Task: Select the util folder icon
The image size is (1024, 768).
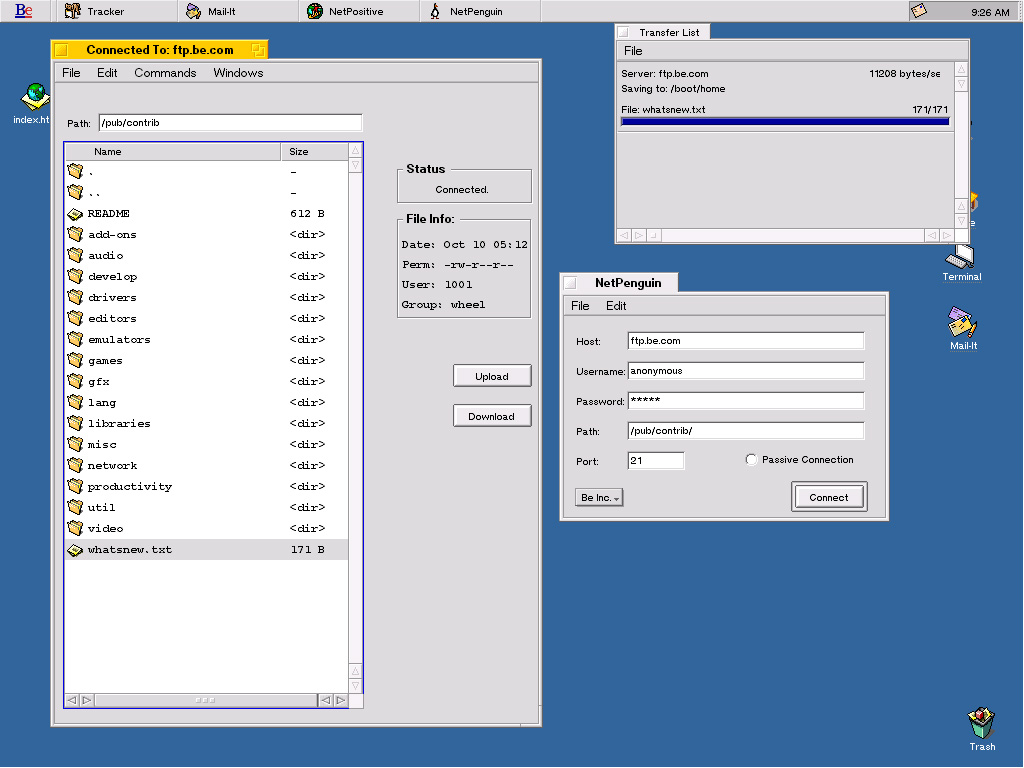Action: coord(75,507)
